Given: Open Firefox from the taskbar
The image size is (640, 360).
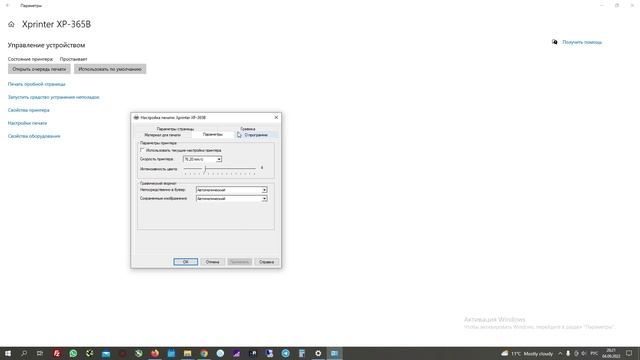Looking at the screenshot, I should [155, 353].
